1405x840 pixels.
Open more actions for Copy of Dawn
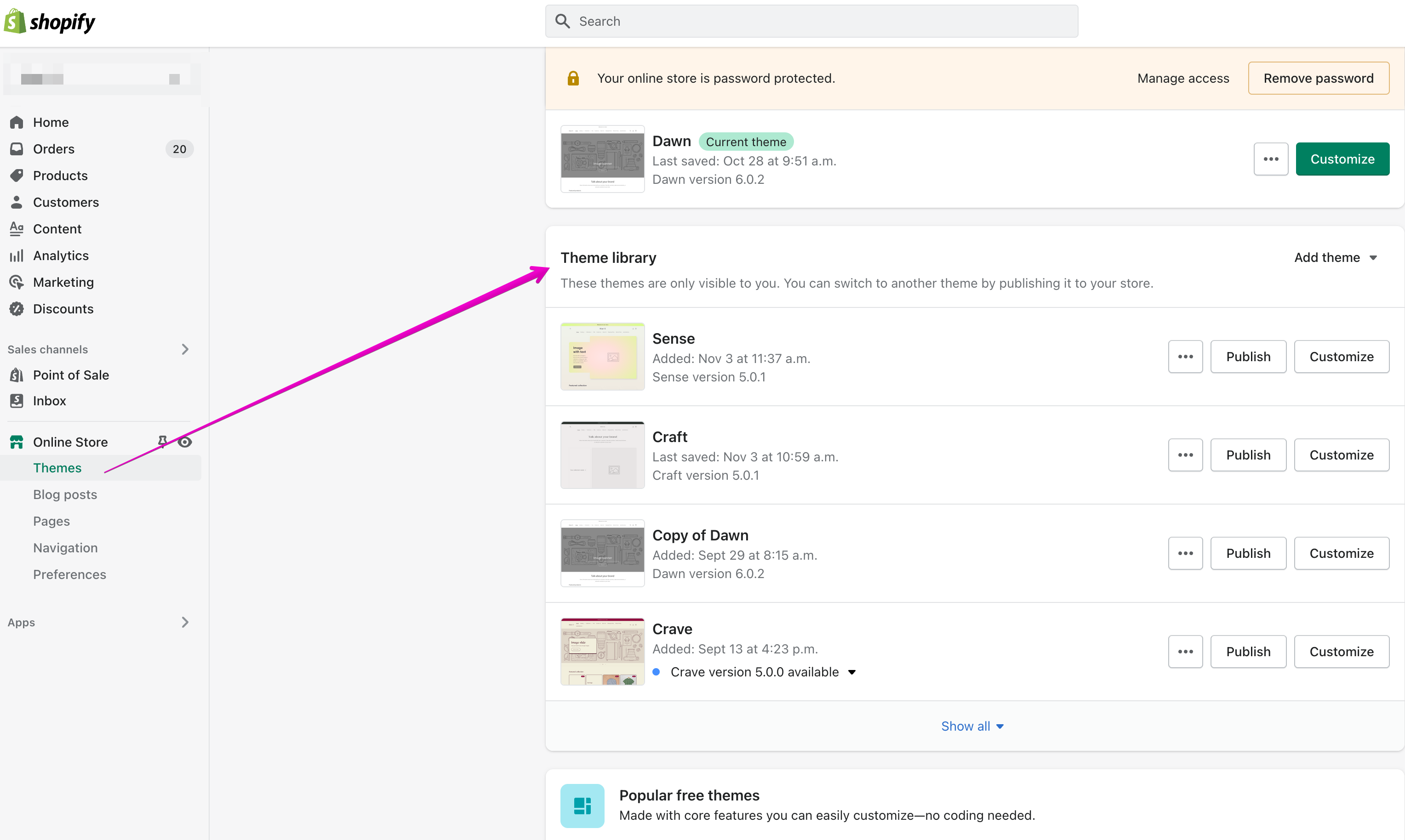[1185, 553]
